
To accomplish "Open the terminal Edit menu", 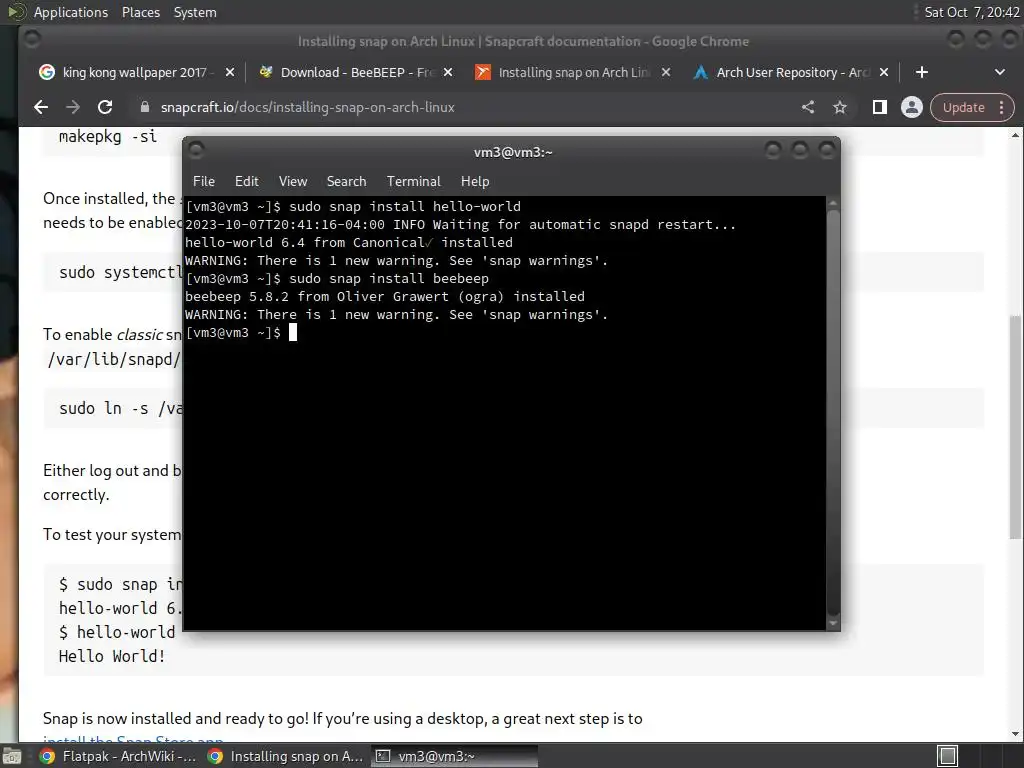I will pyautogui.click(x=247, y=182).
